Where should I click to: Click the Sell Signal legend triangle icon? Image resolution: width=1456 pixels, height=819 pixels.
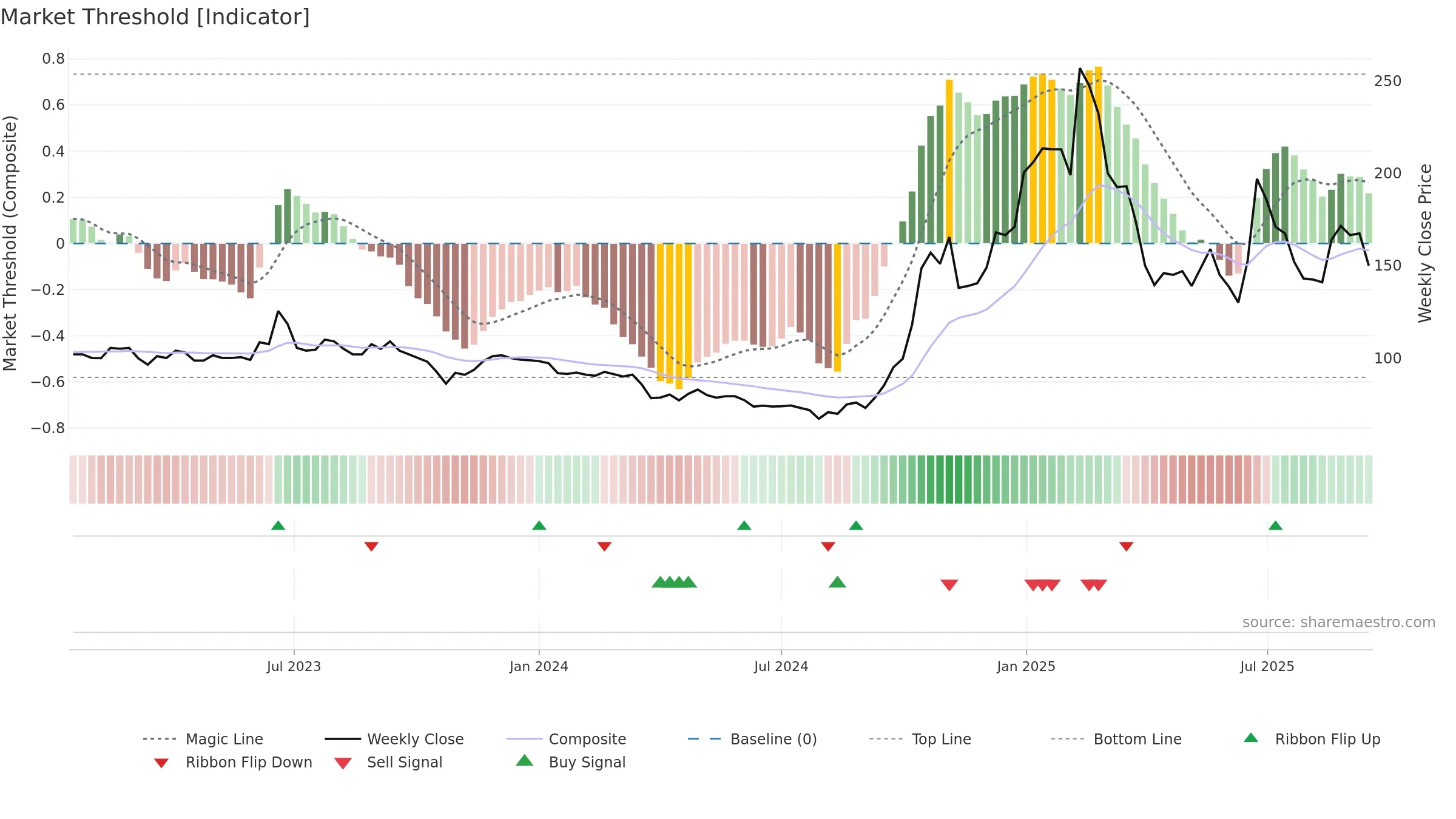(343, 763)
